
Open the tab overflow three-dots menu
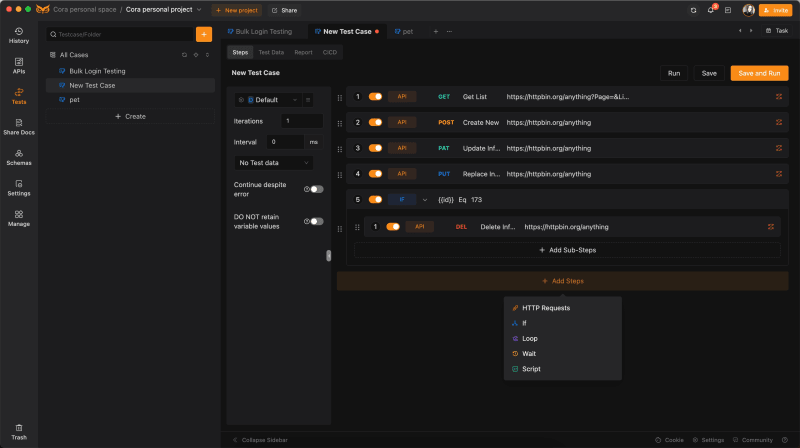pos(449,31)
